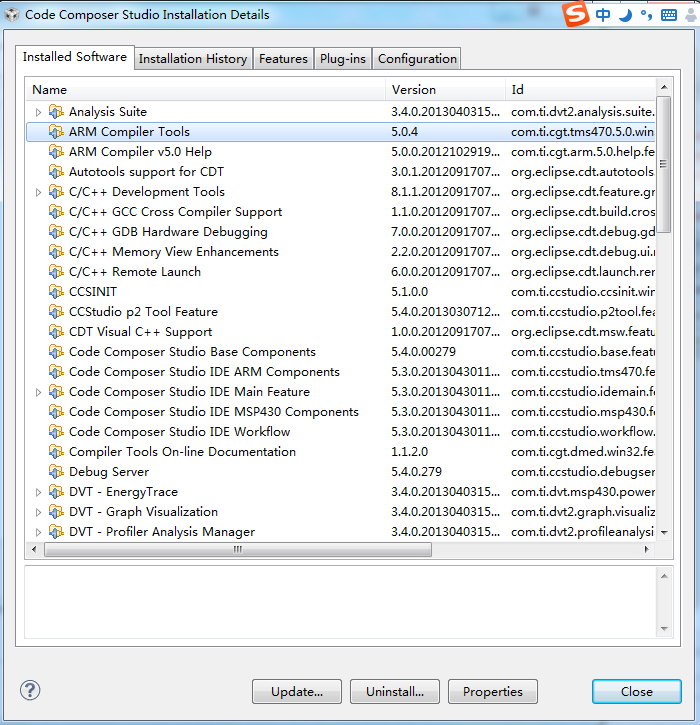The height and width of the screenshot is (725, 700).
Task: Click the Compiler Tools On-line Documentation icon
Action: (56, 452)
